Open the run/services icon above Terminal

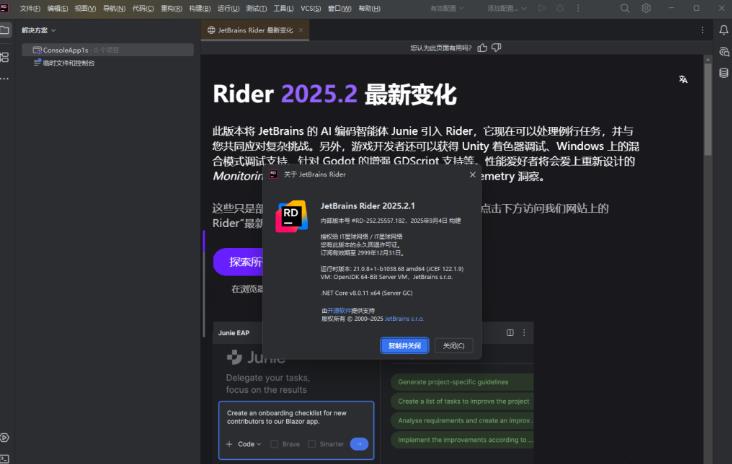(5, 437)
